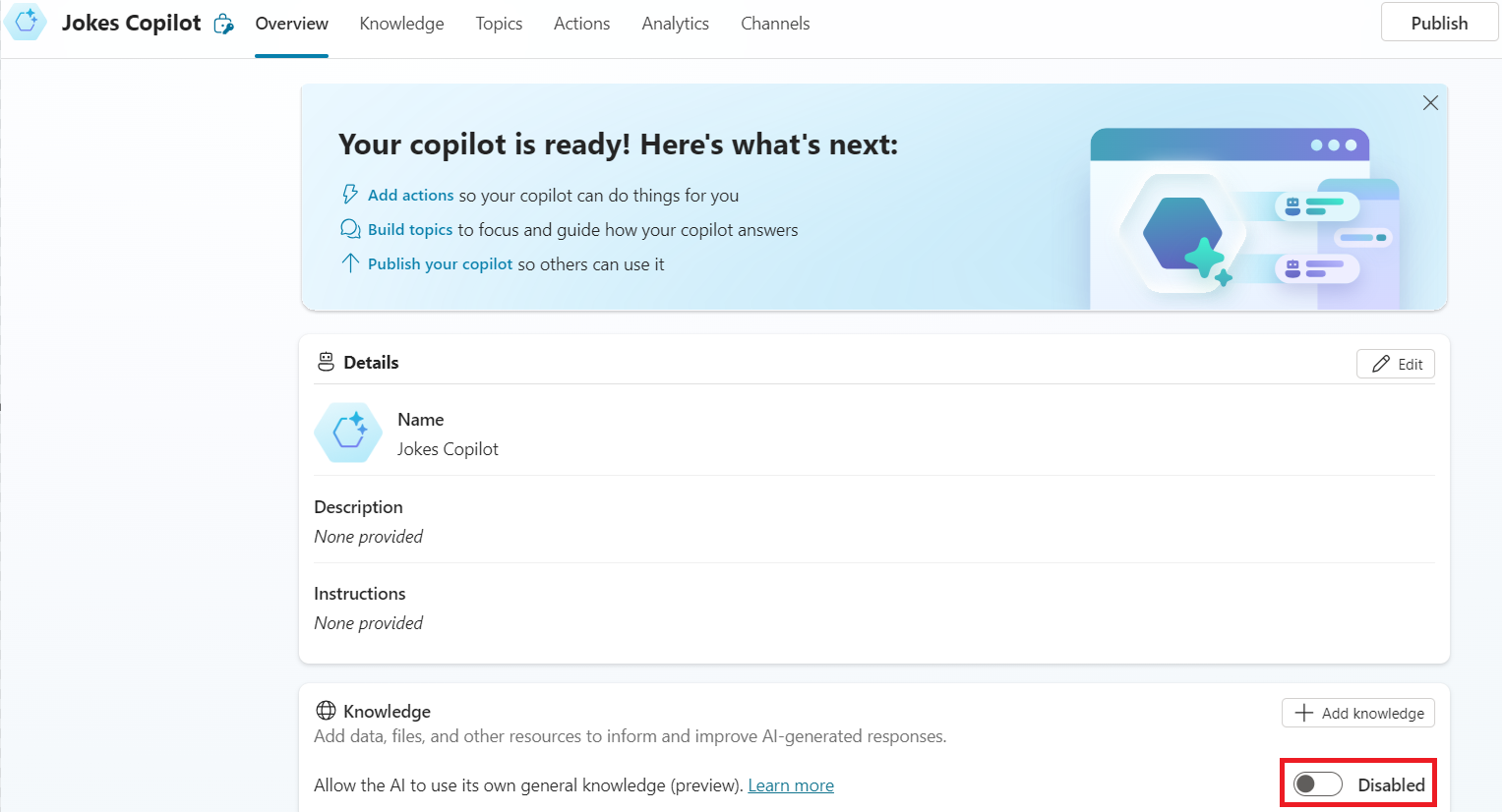
Task: Select the Channels tab
Action: 775,24
